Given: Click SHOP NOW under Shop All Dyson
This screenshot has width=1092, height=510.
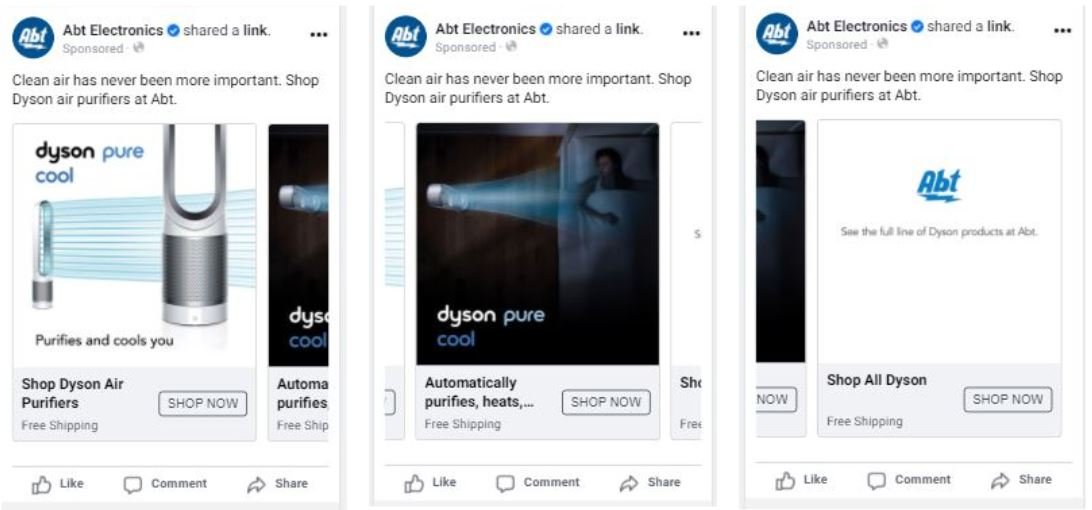Looking at the screenshot, I should tap(1008, 399).
